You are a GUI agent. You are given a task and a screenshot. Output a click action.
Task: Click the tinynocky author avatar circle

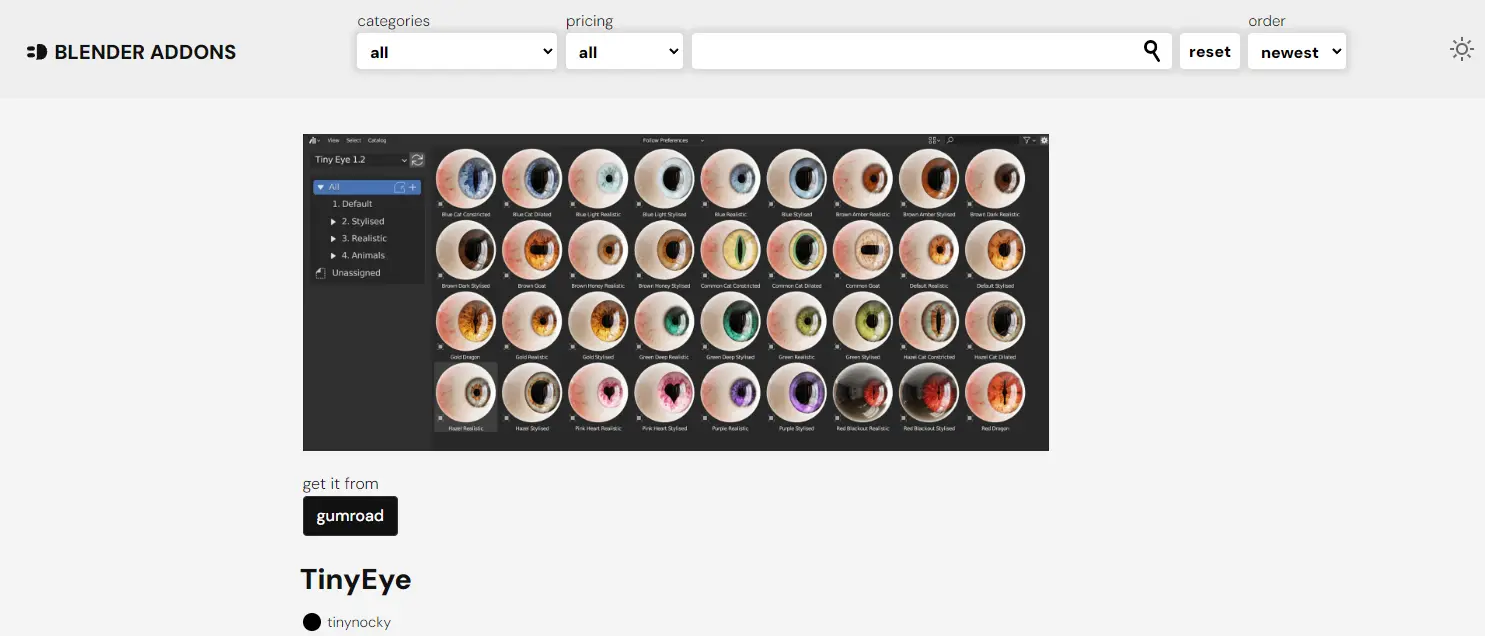pyautogui.click(x=312, y=622)
